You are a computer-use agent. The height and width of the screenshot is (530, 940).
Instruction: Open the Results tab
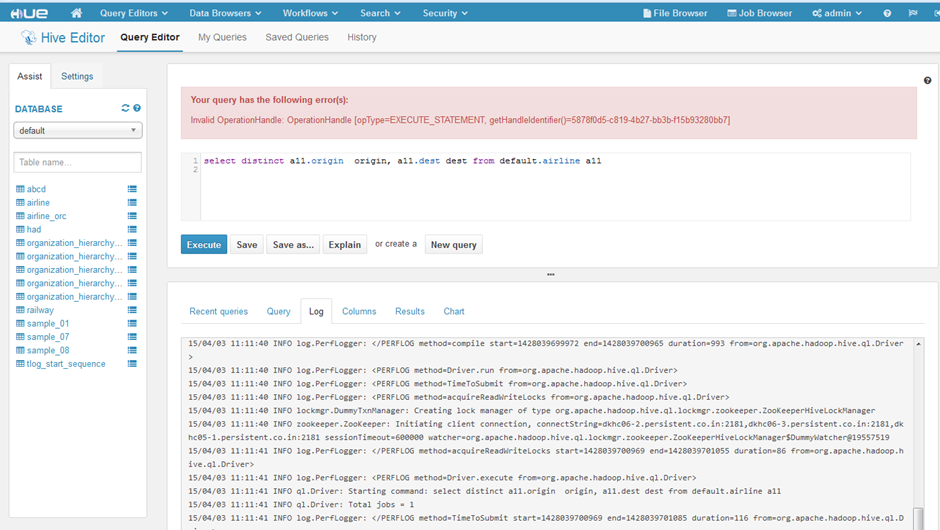pyautogui.click(x=409, y=311)
